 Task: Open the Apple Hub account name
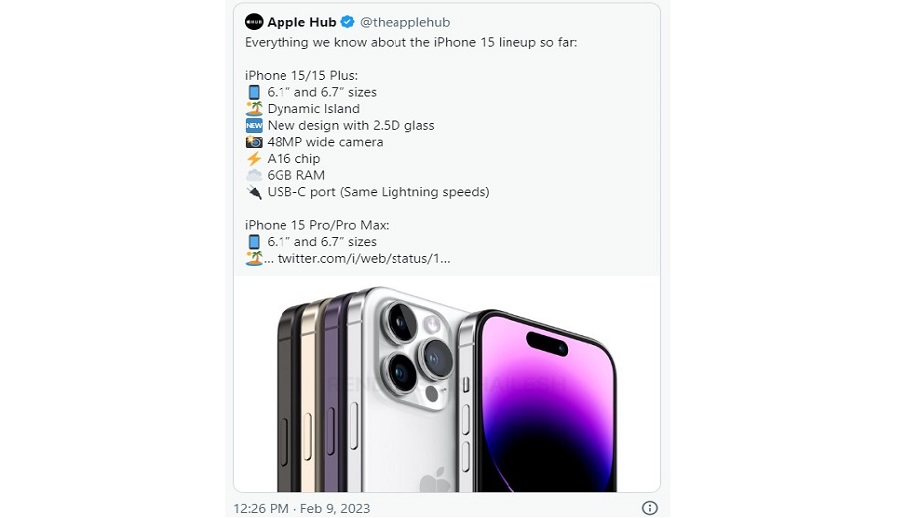coord(303,22)
